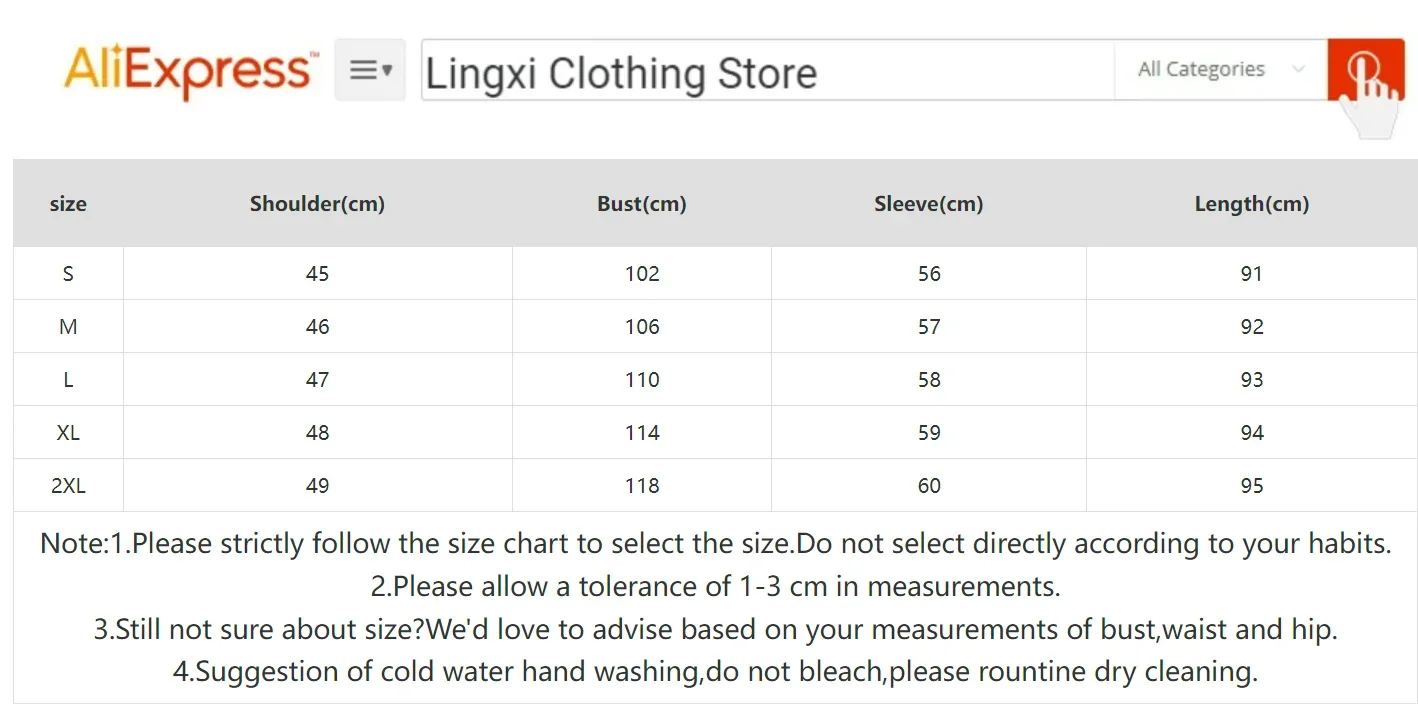Click the XL size row label
1418x713 pixels.
click(x=68, y=433)
